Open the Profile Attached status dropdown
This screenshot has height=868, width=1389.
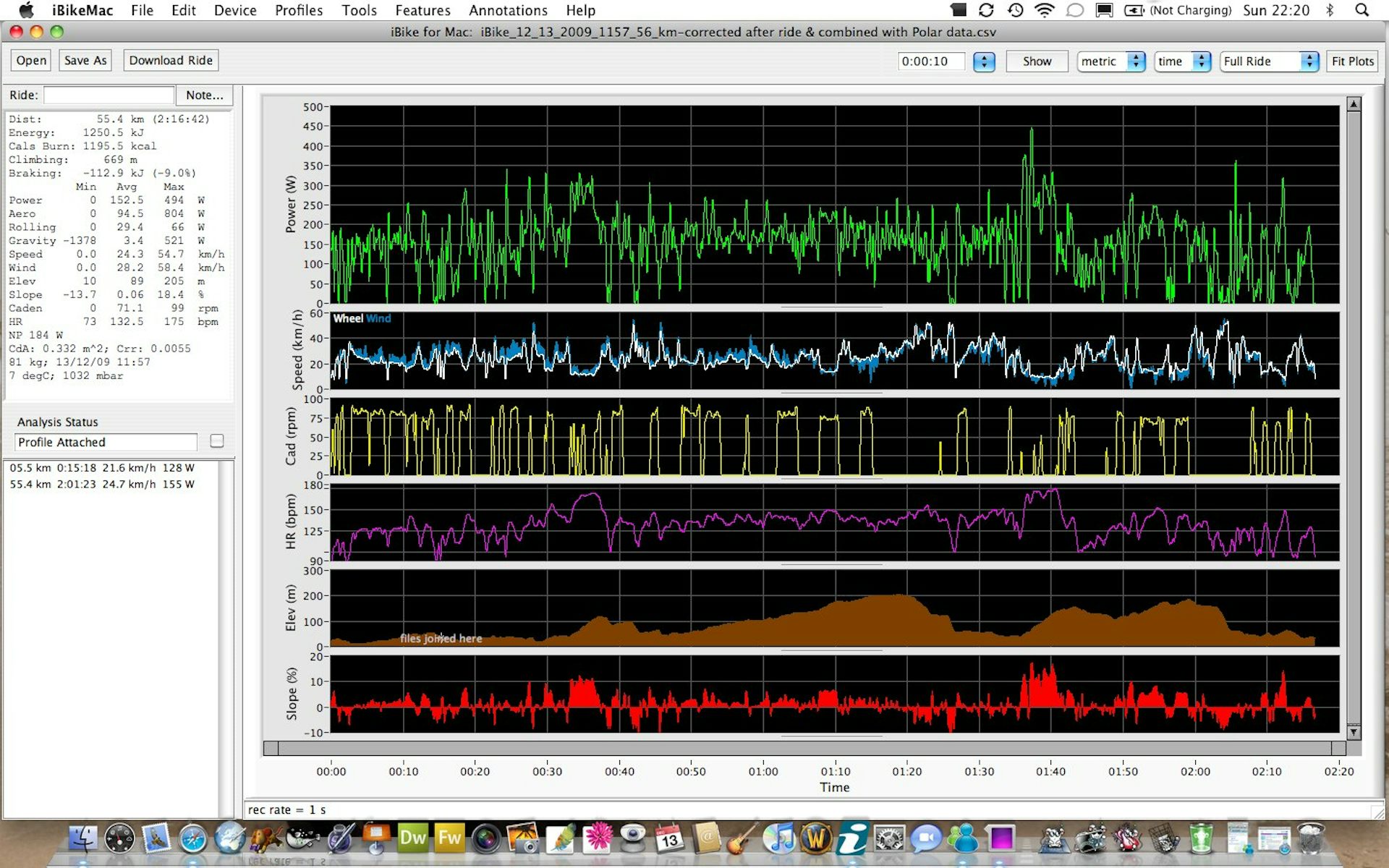pos(105,442)
